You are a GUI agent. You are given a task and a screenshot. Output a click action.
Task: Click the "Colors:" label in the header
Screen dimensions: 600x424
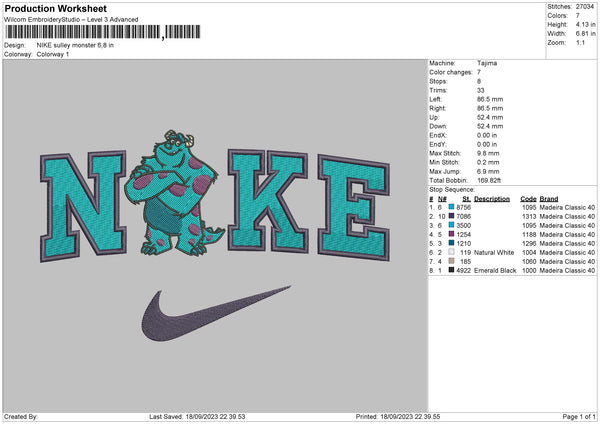557,16
